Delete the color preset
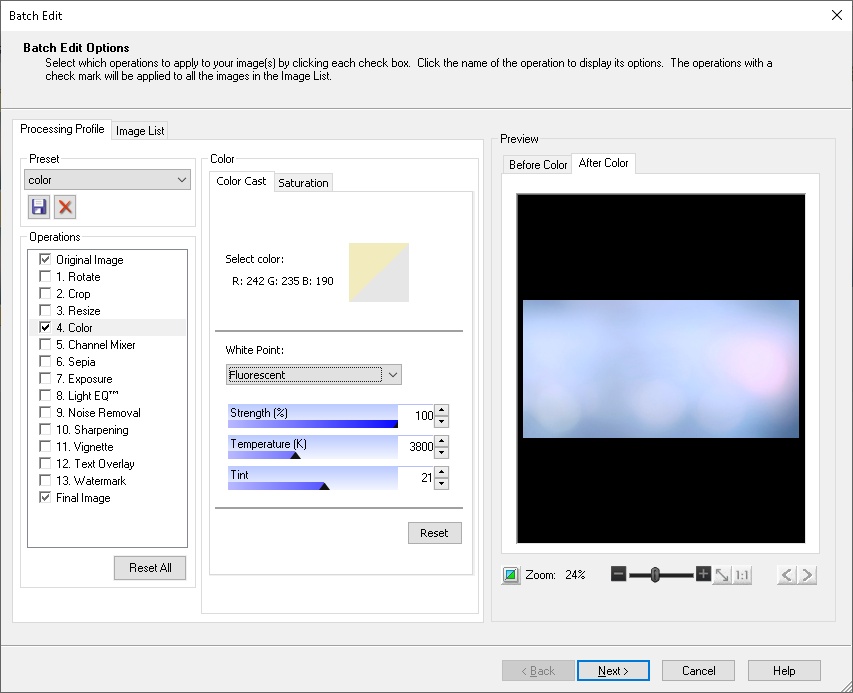 63,206
